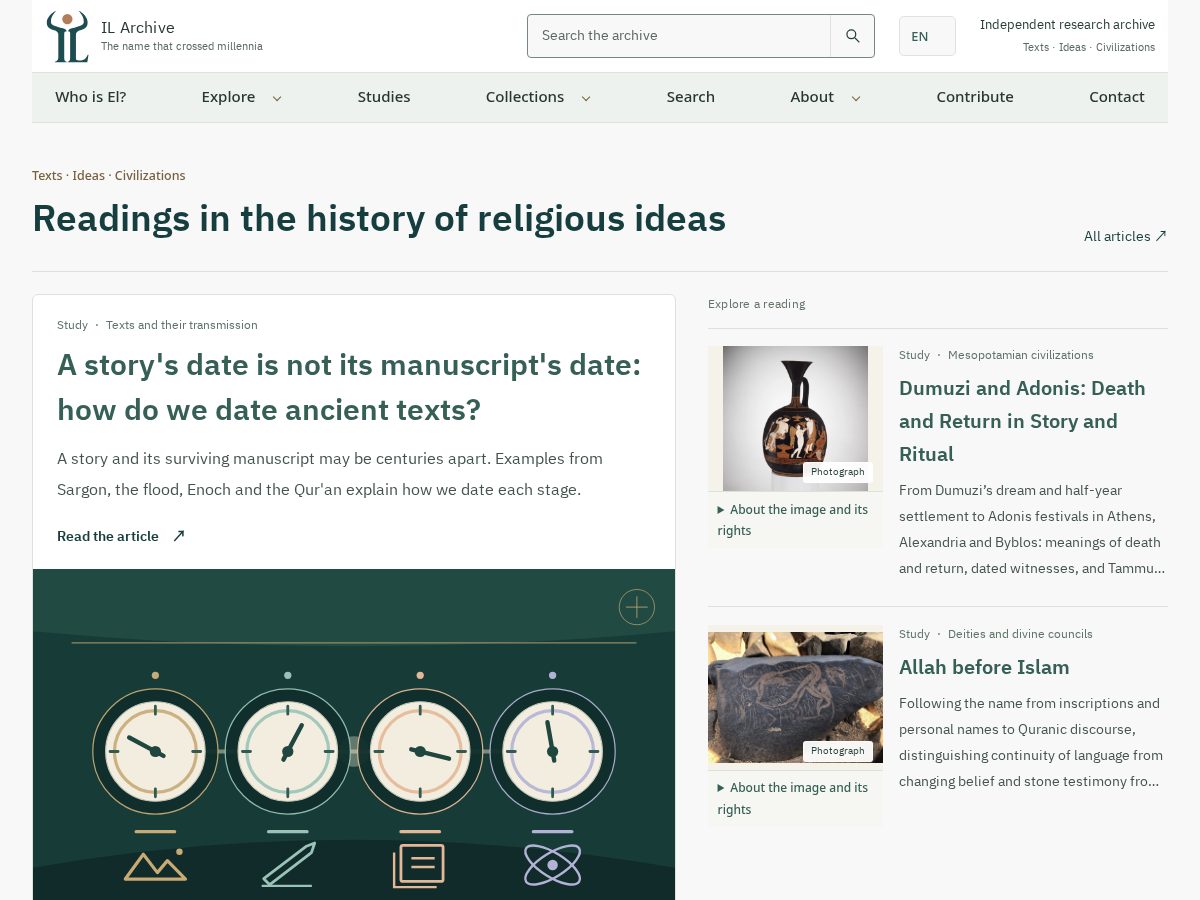Image resolution: width=1200 pixels, height=900 pixels.
Task: Click the carved stone photograph thumbnail
Action: (795, 697)
